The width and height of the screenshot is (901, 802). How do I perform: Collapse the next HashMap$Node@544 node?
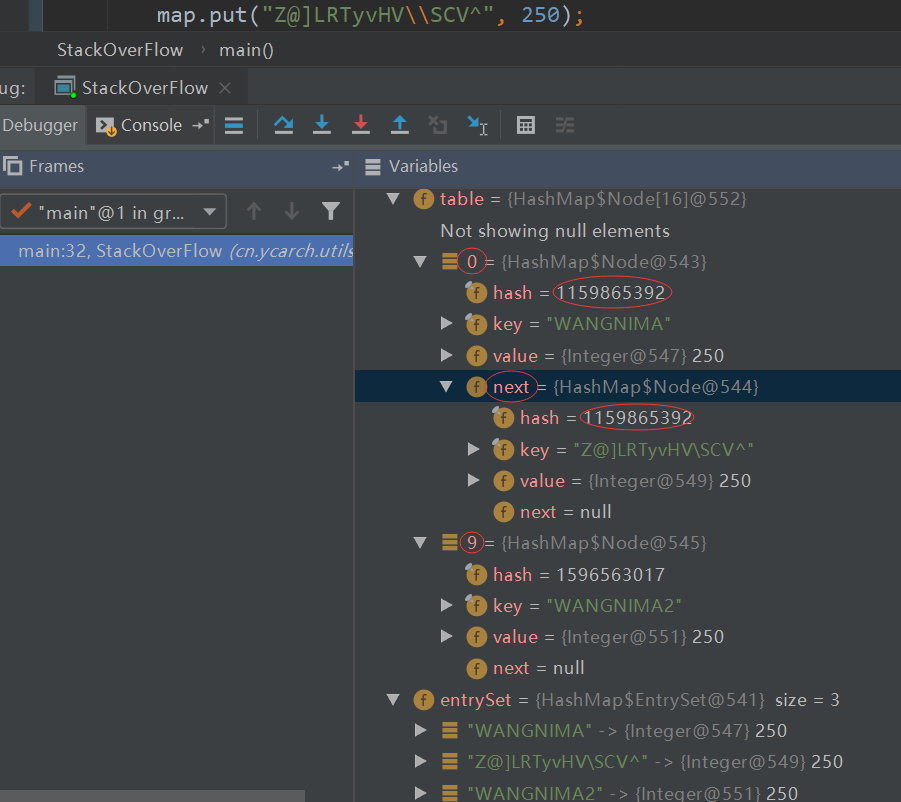pos(447,387)
